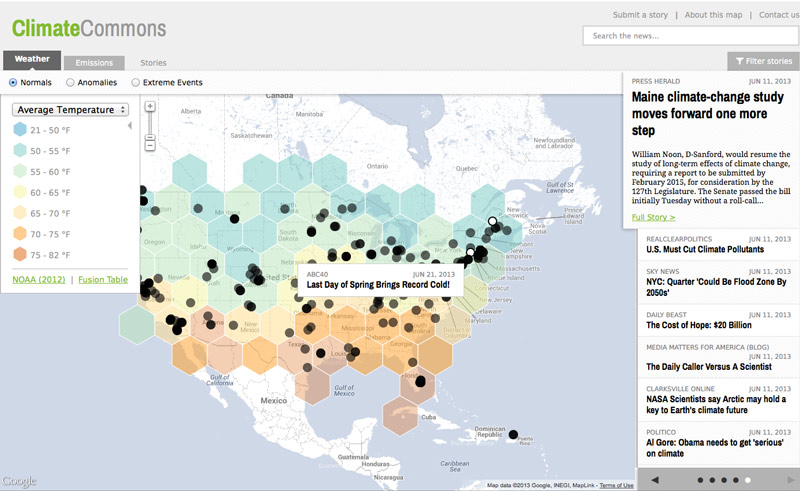800x491 pixels.
Task: Click the Search the news input field
Action: [691, 36]
